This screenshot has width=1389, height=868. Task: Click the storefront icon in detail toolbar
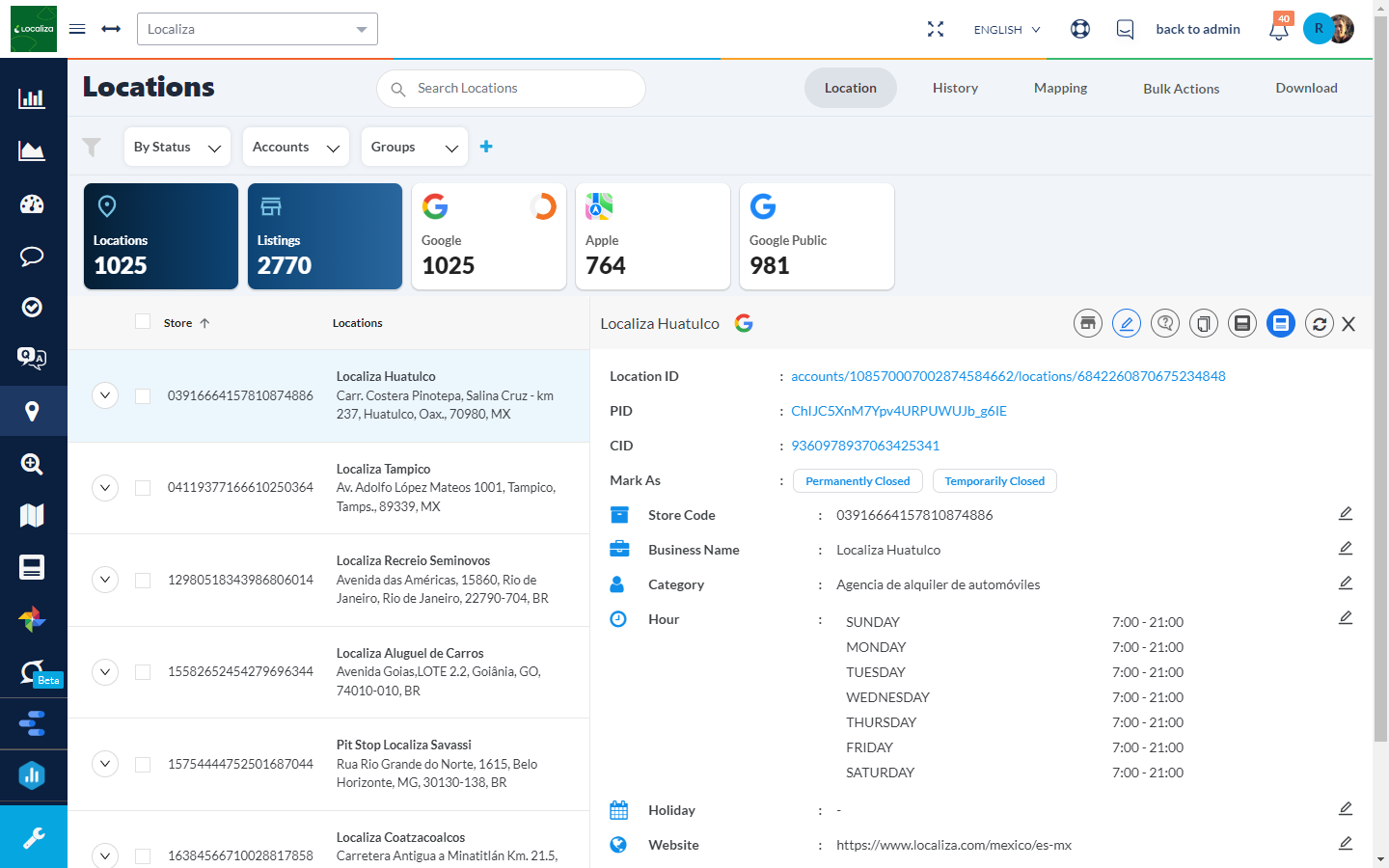[1088, 323]
